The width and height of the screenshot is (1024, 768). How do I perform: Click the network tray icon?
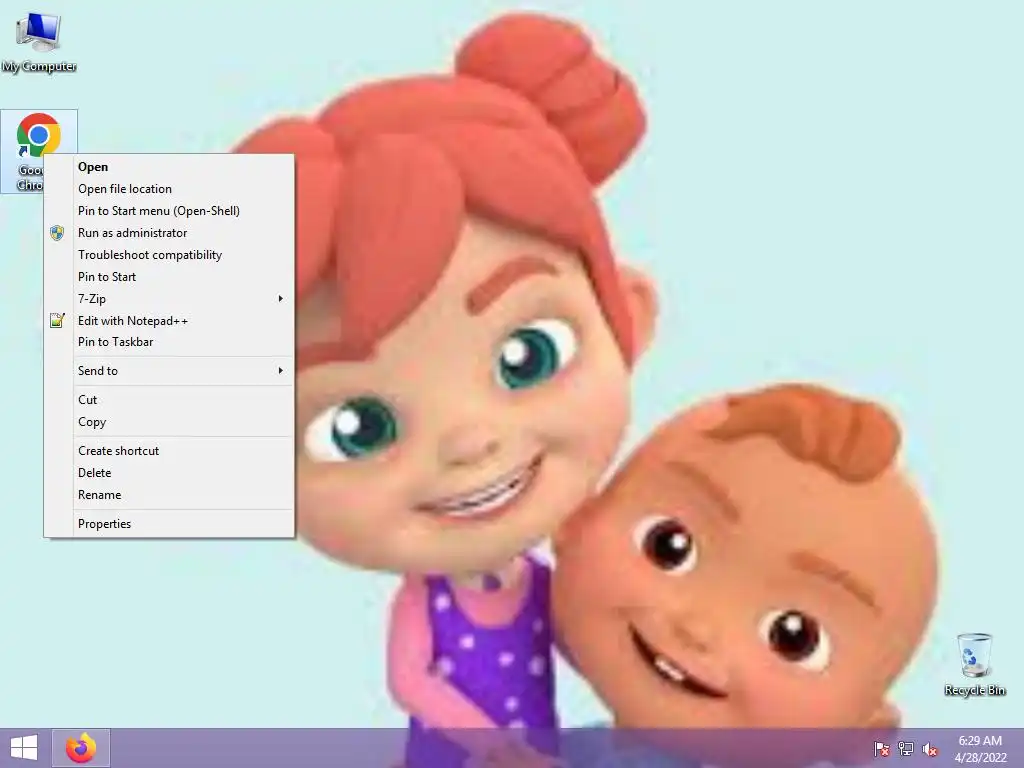point(906,749)
